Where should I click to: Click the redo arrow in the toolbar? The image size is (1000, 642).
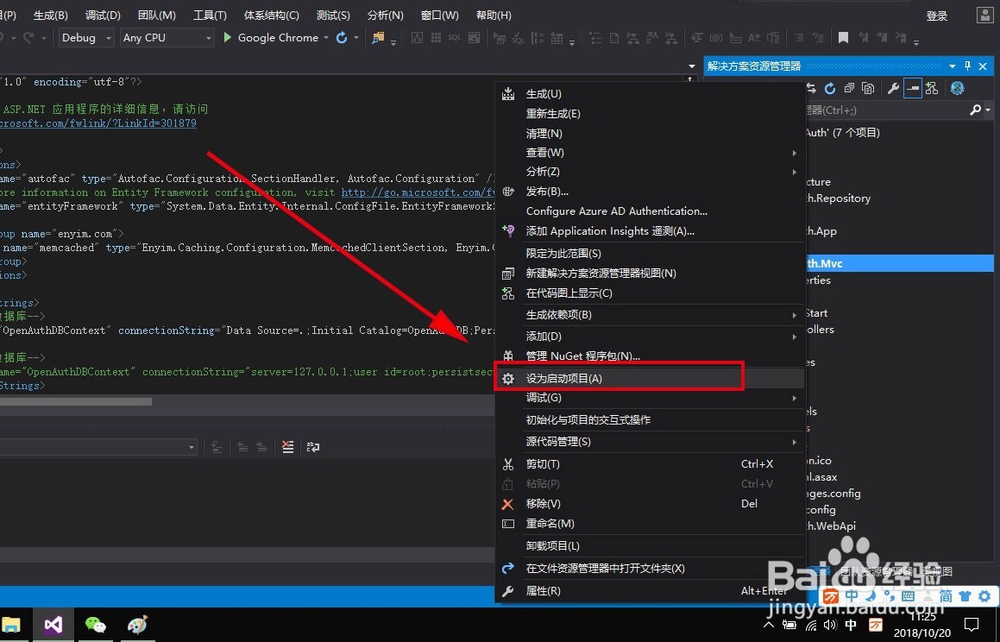(29, 38)
